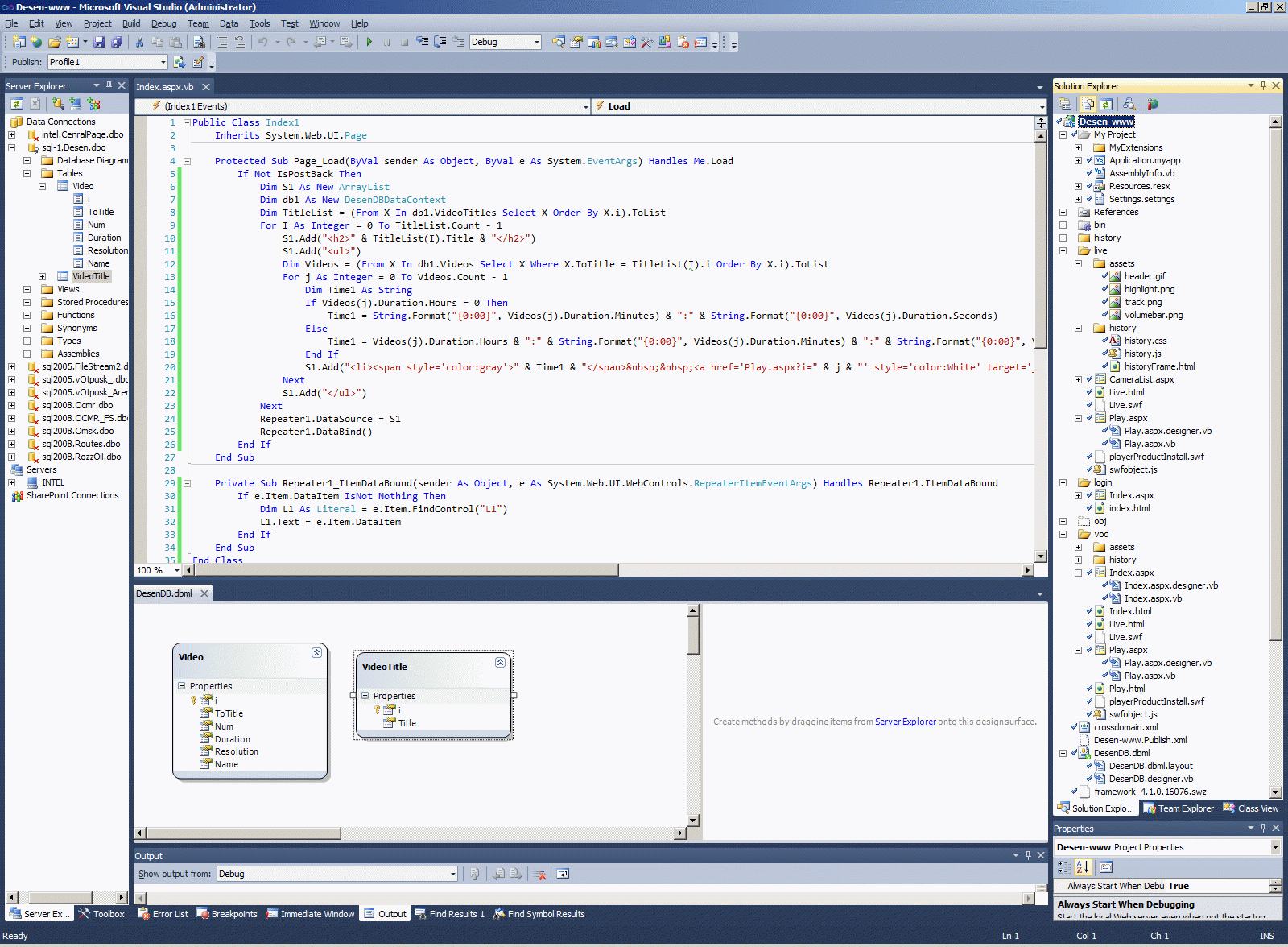Open the Team Explorer tab
This screenshot has width=1288, height=947.
coord(1179,808)
